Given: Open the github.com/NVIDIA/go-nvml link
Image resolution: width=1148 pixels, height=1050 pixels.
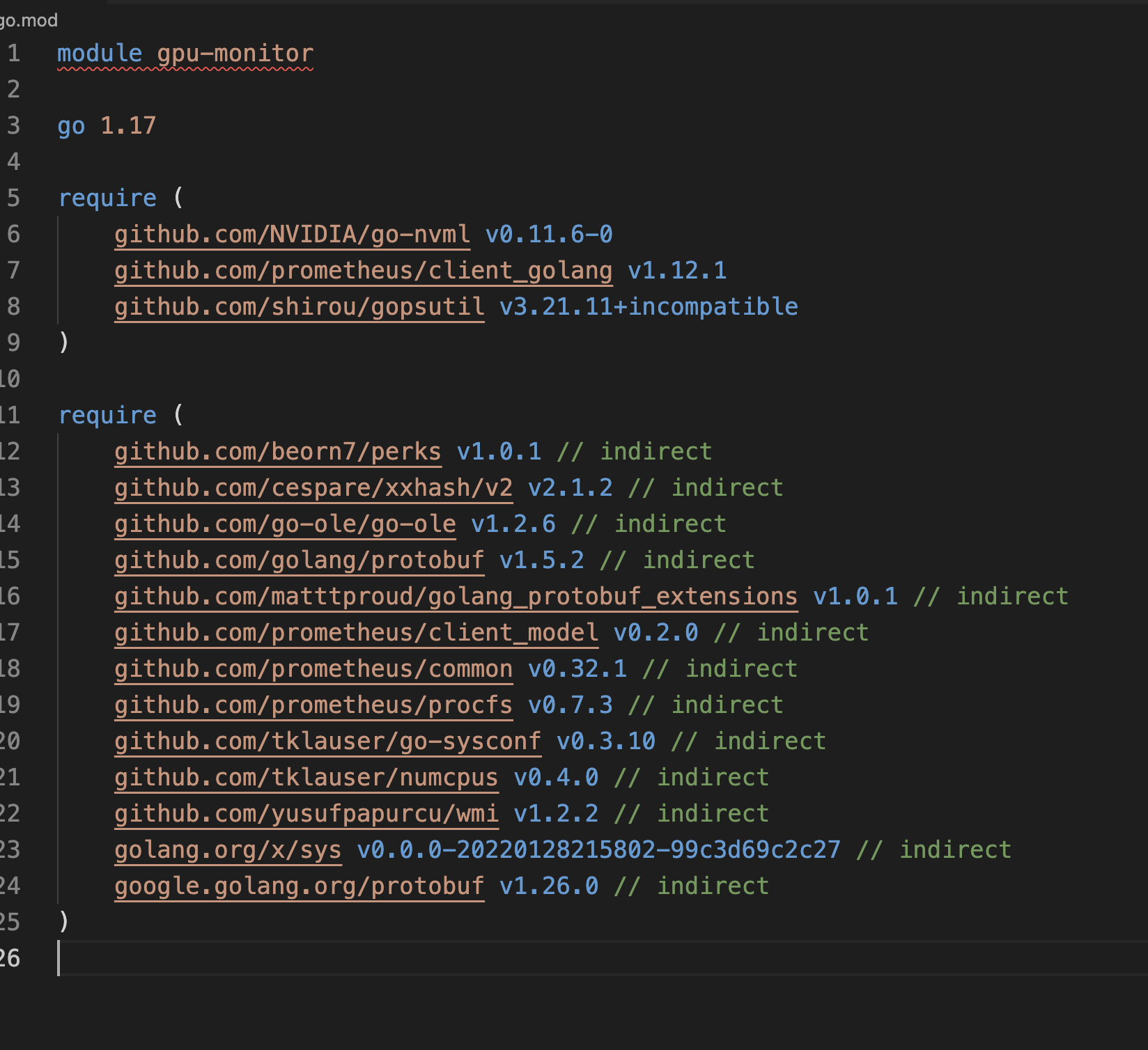Looking at the screenshot, I should pyautogui.click(x=293, y=235).
